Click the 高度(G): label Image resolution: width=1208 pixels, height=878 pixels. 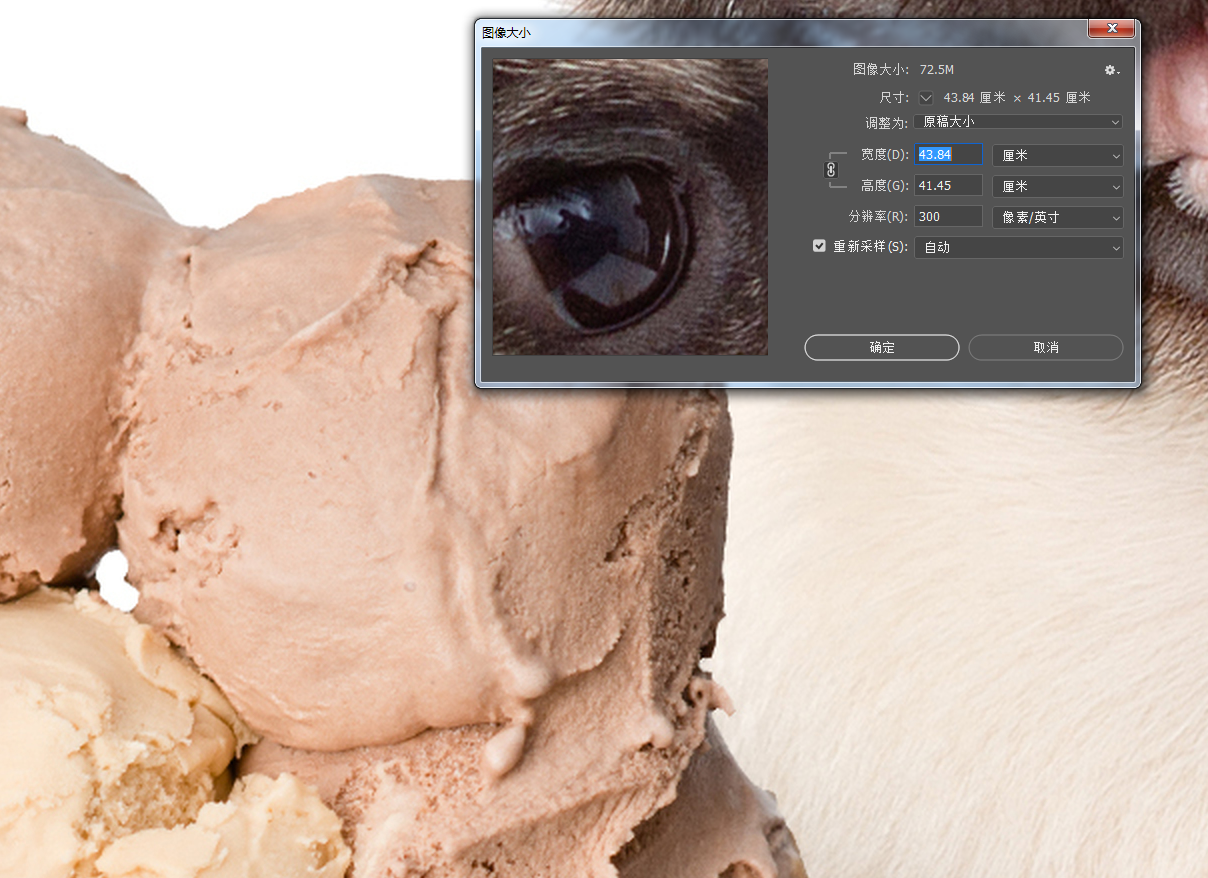coord(885,186)
